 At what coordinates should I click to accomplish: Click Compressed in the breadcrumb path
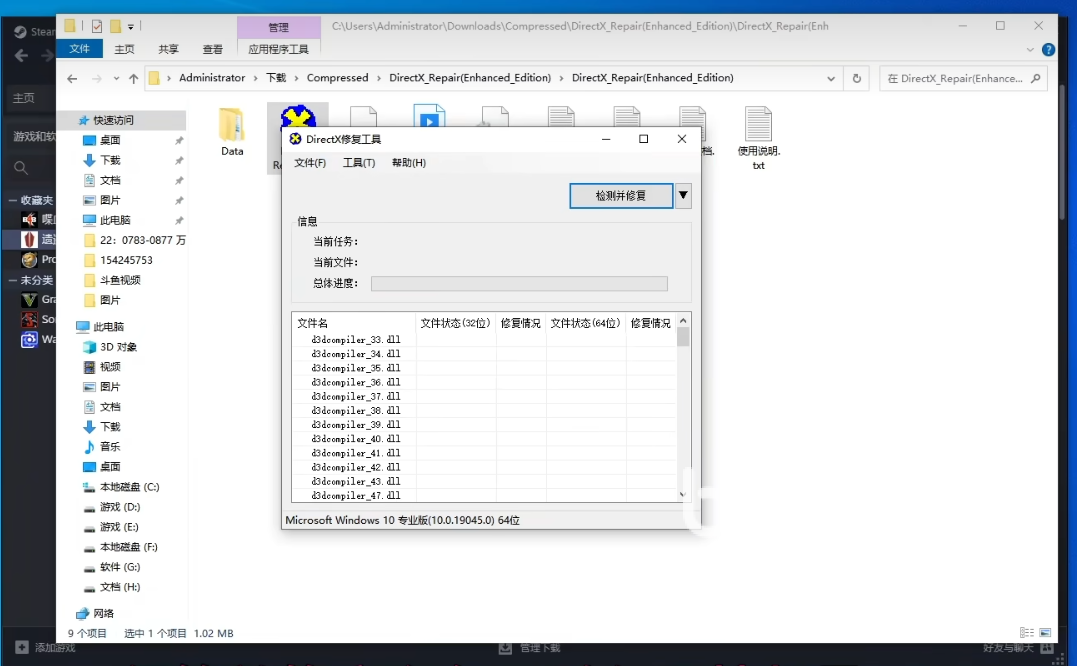337,78
